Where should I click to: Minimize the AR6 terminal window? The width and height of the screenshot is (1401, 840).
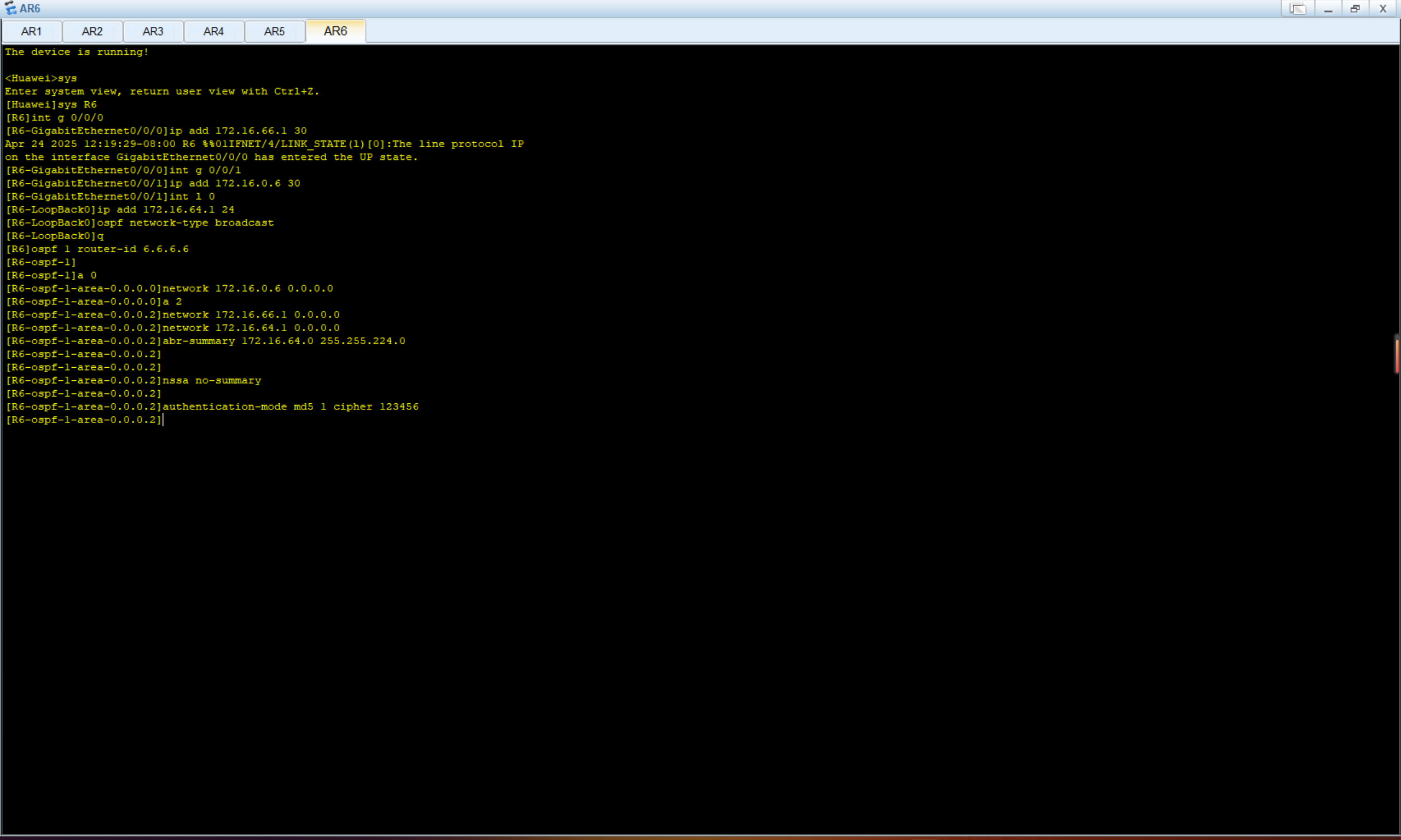pos(1328,9)
